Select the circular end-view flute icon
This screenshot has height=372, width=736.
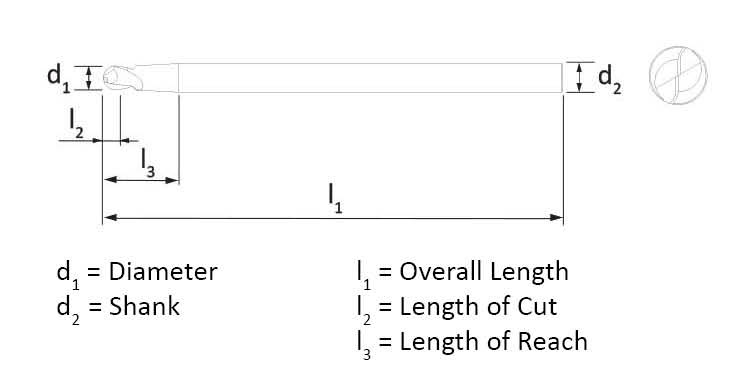point(678,75)
